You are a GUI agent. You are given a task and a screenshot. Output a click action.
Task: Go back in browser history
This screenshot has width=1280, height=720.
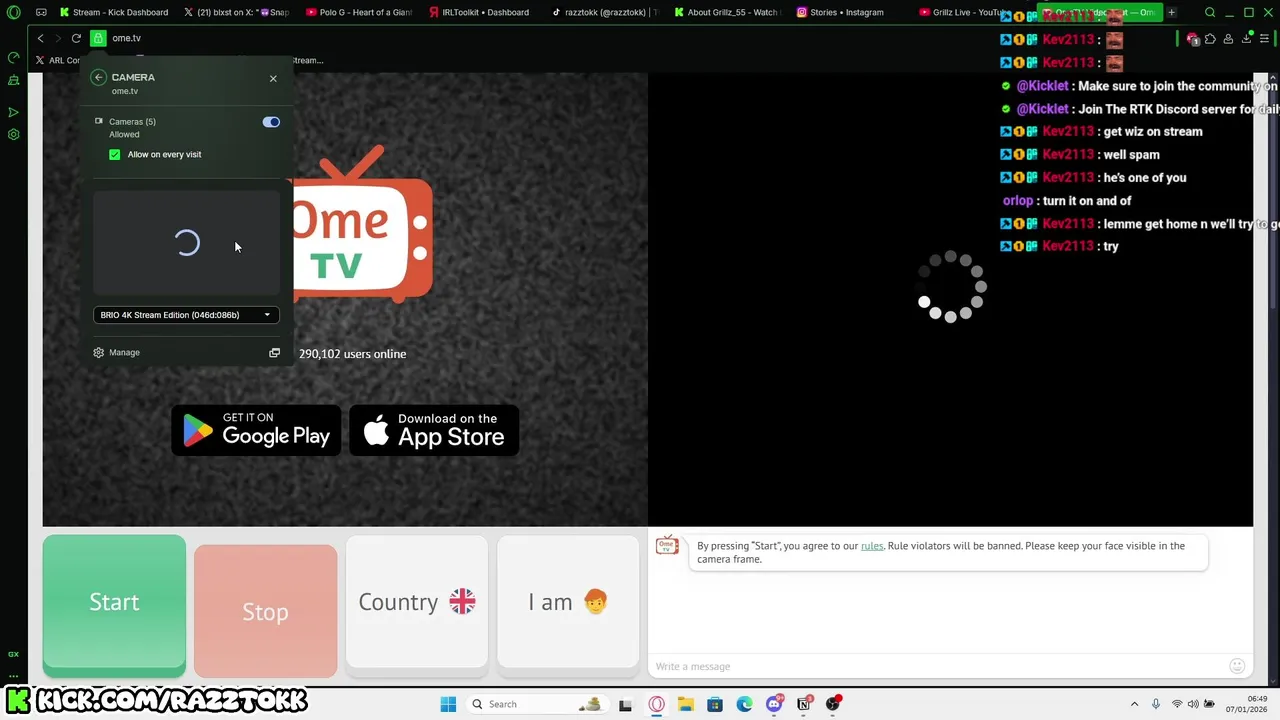pyautogui.click(x=40, y=38)
